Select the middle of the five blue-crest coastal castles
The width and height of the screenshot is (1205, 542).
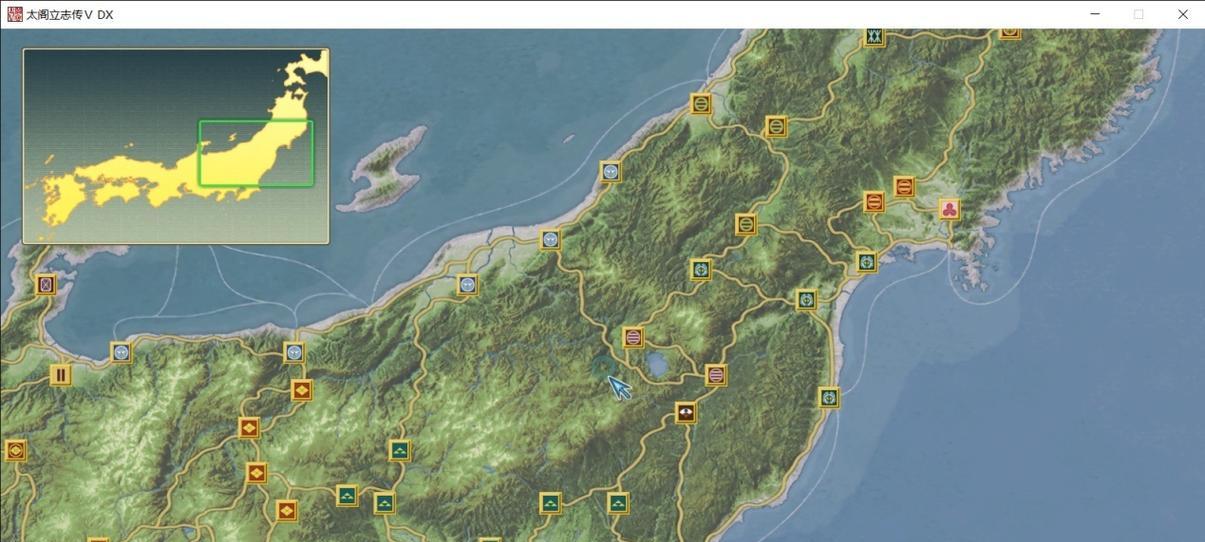tap(467, 285)
